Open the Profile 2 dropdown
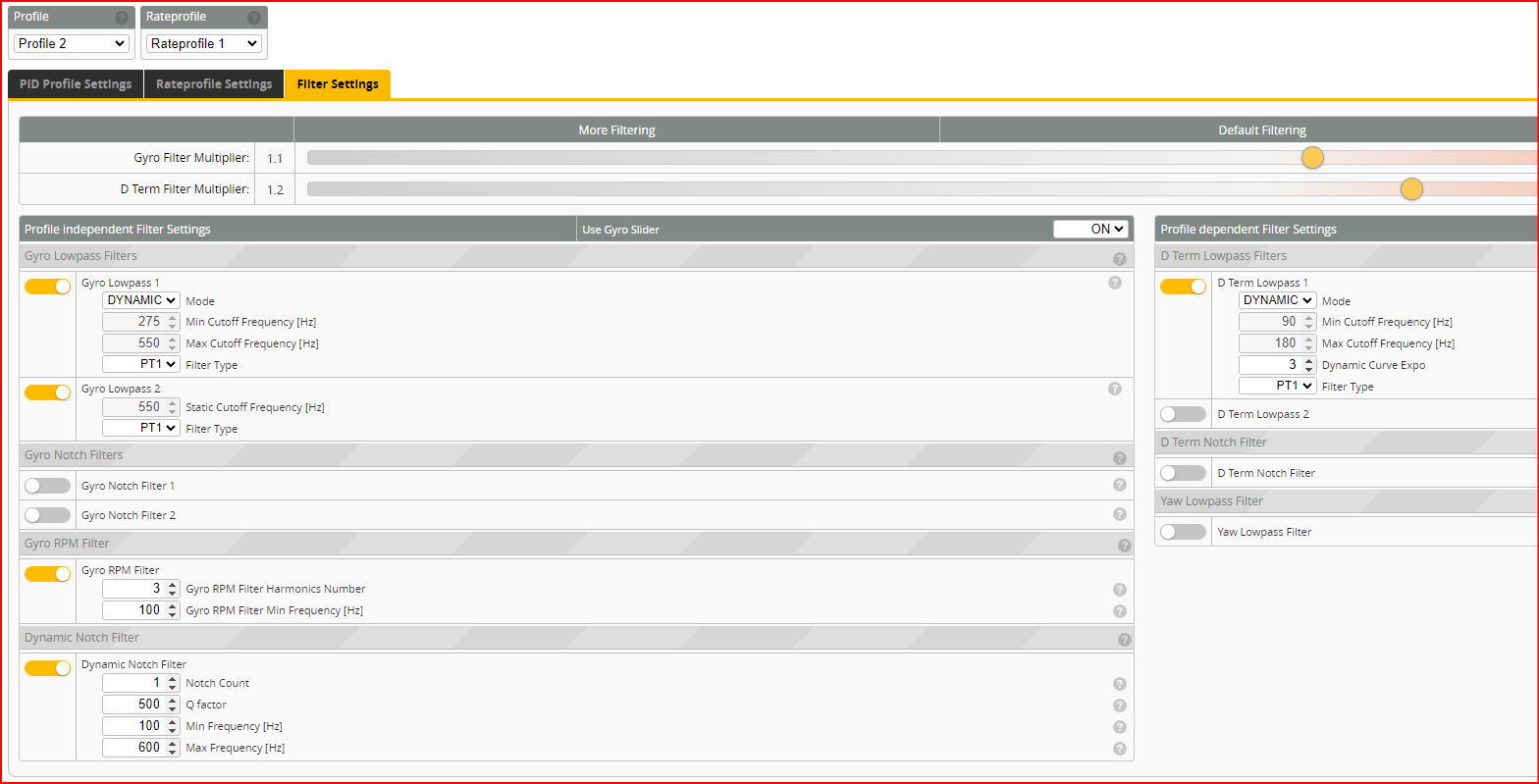1539x784 pixels. coord(72,43)
